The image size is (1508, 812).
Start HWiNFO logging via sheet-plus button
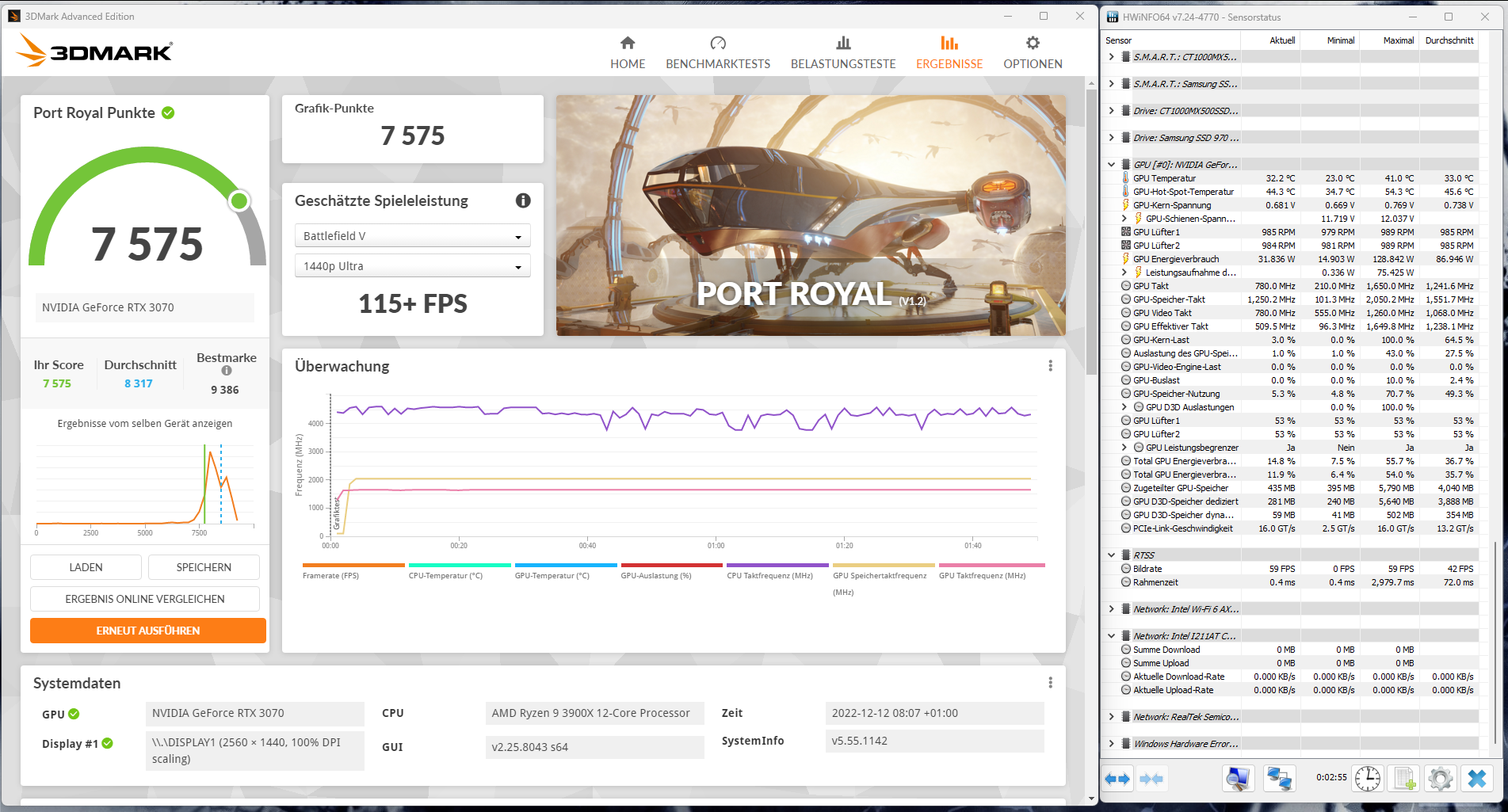tap(1404, 779)
